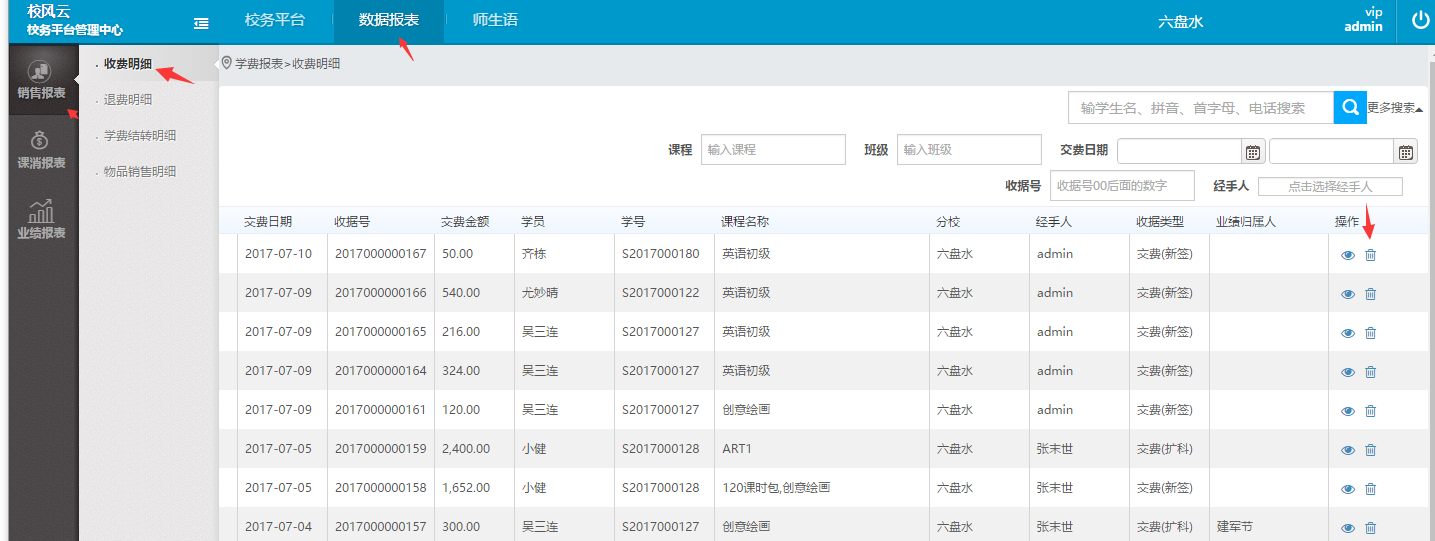The height and width of the screenshot is (541, 1435).
Task: Delete receipt 2017000000158 with trash icon
Action: (1371, 489)
